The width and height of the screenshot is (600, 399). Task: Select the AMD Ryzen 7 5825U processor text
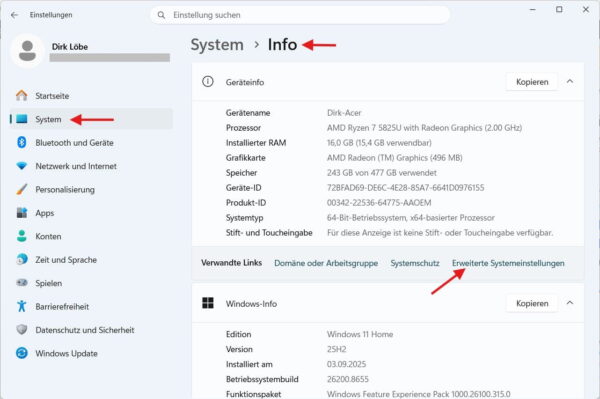424,128
